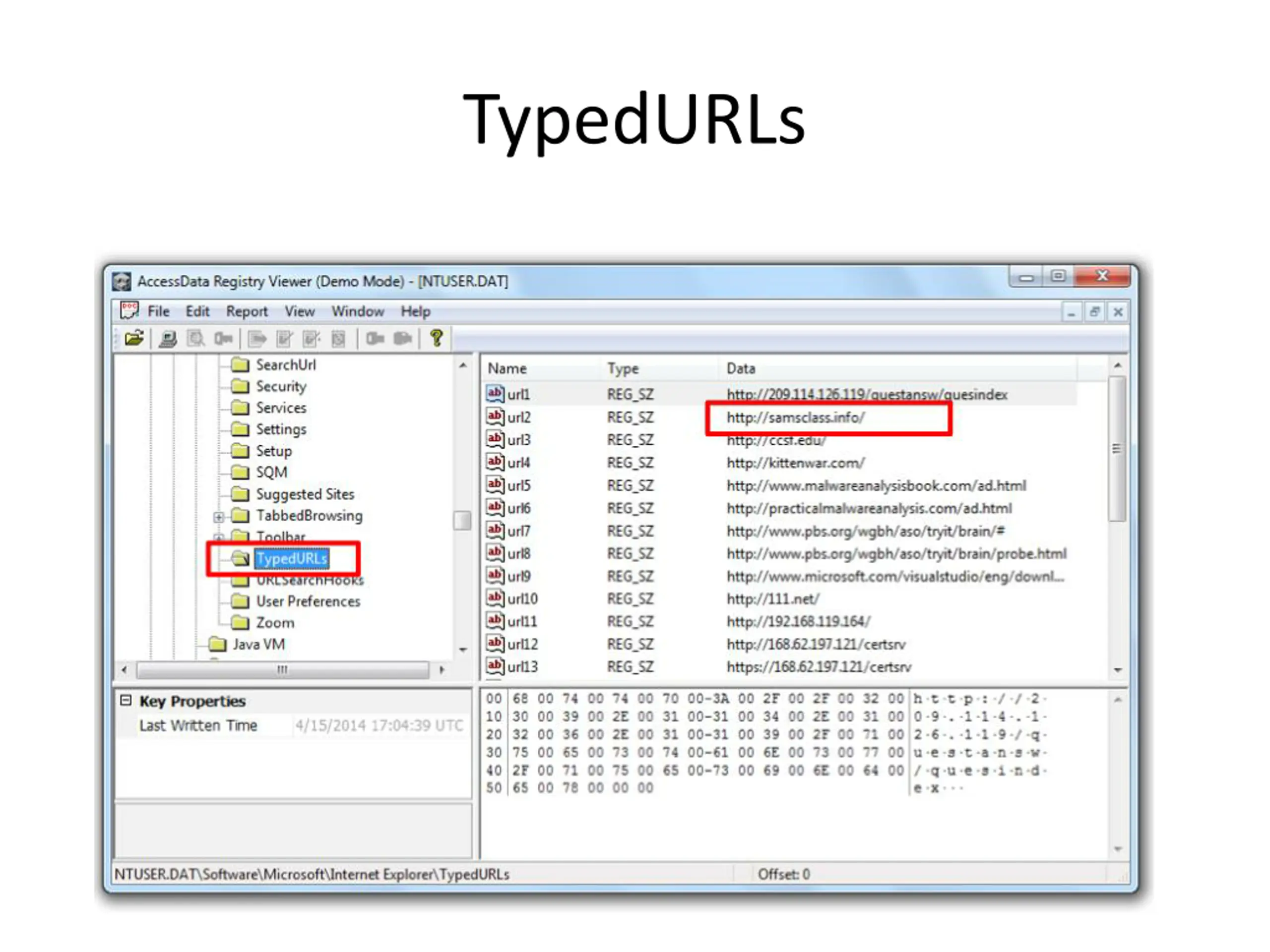The width and height of the screenshot is (1270, 952).
Task: Click the url5 string value icon
Action: (495, 485)
